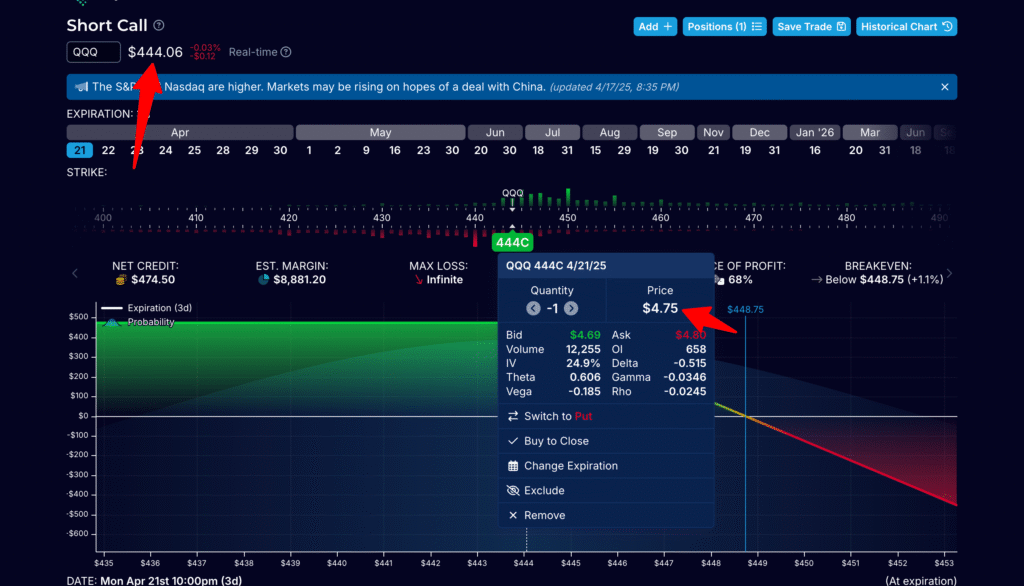Image resolution: width=1024 pixels, height=586 pixels.
Task: Decrease the option quantity with the left arrow
Action: tap(534, 308)
